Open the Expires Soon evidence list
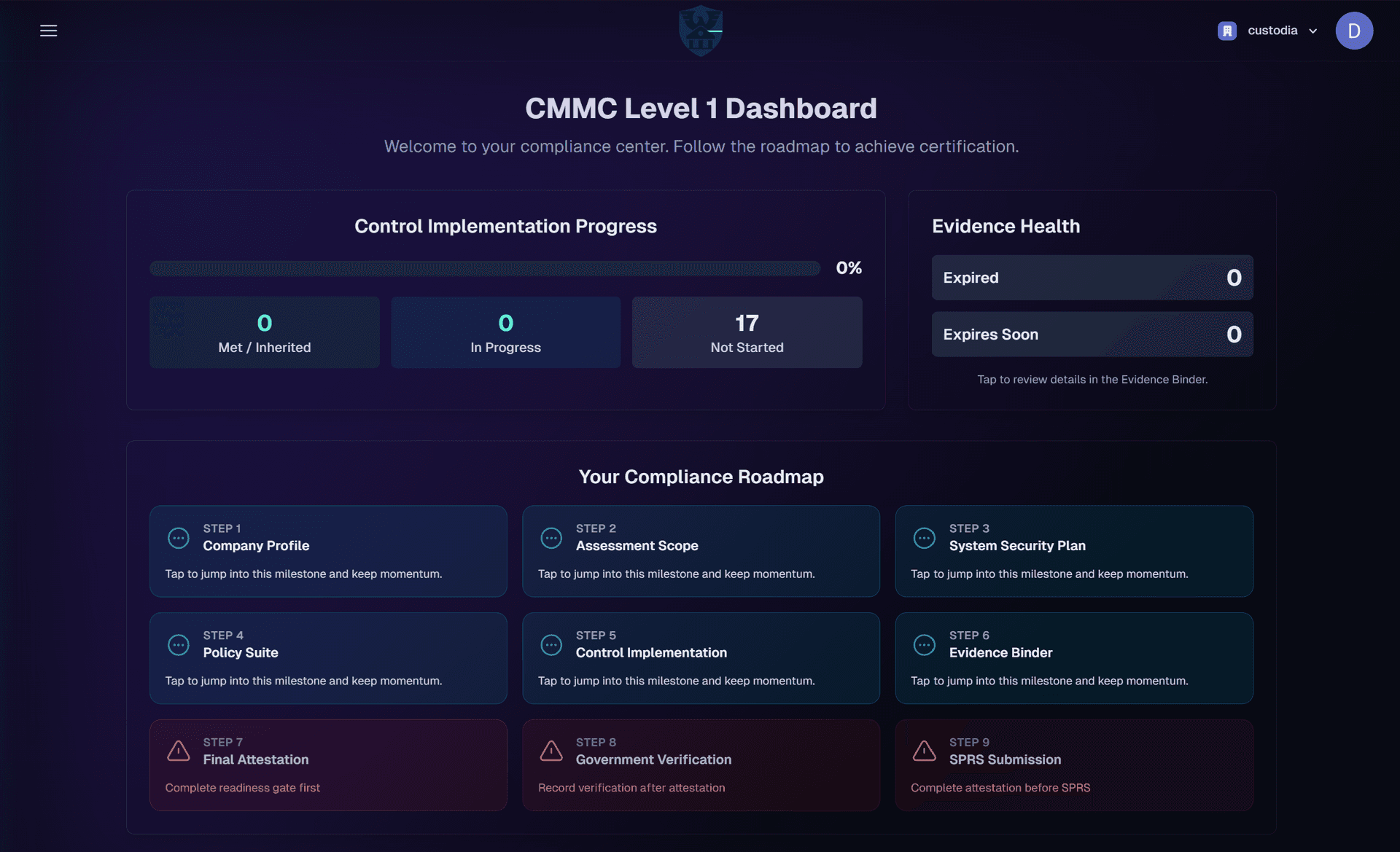Viewport: 1400px width, 852px height. tap(1092, 334)
